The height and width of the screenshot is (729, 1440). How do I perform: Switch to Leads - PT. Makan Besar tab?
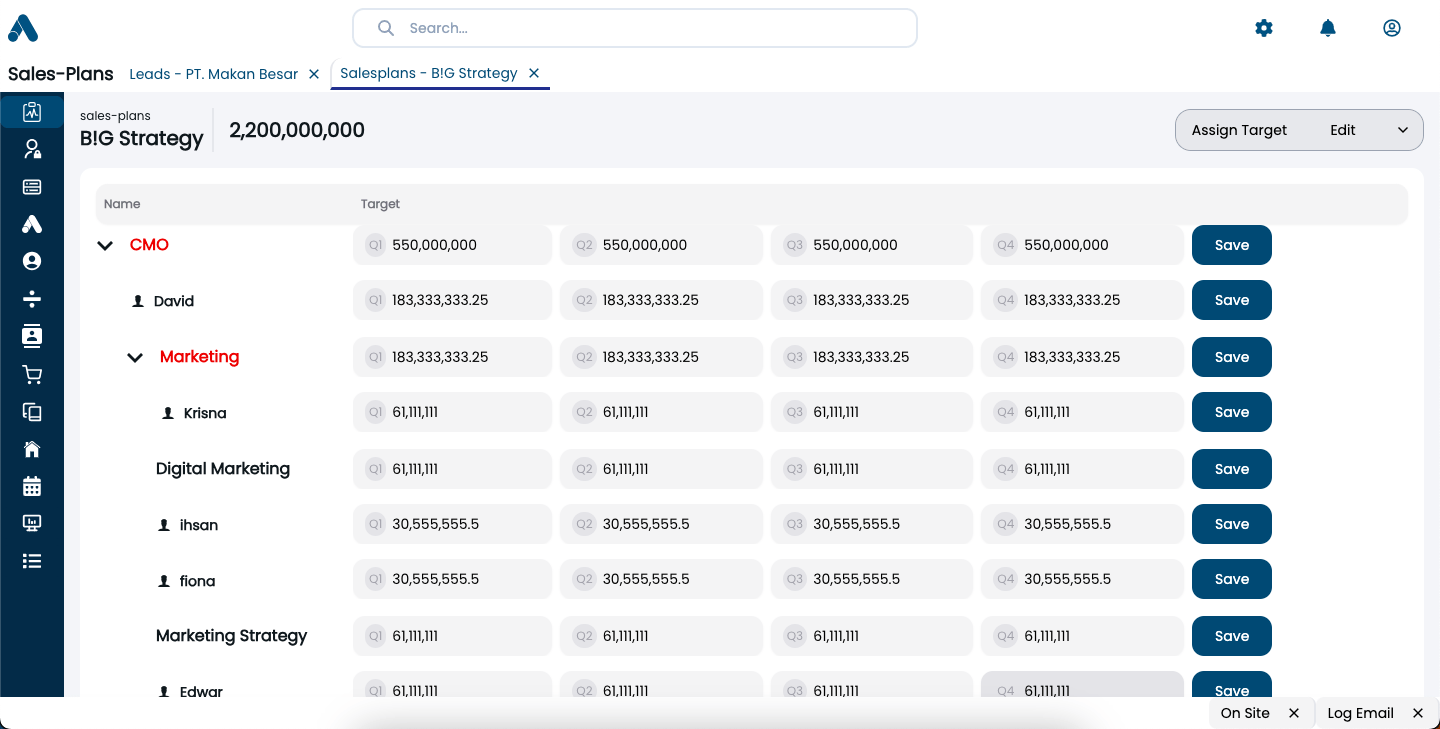[214, 74]
